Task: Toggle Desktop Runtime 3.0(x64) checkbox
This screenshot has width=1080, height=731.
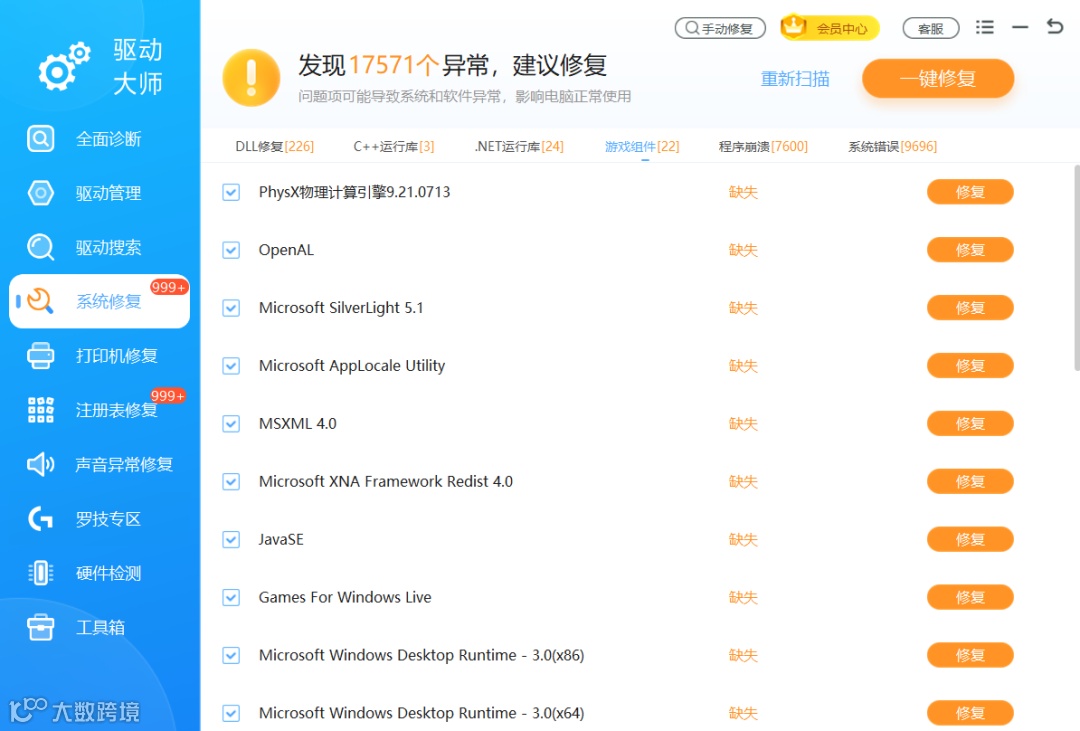Action: (x=231, y=713)
